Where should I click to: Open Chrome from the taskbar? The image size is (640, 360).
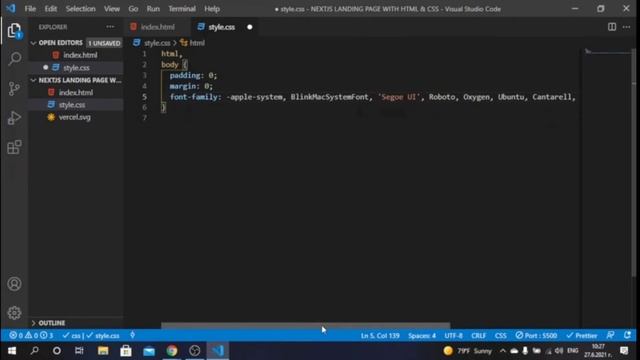(x=172, y=351)
